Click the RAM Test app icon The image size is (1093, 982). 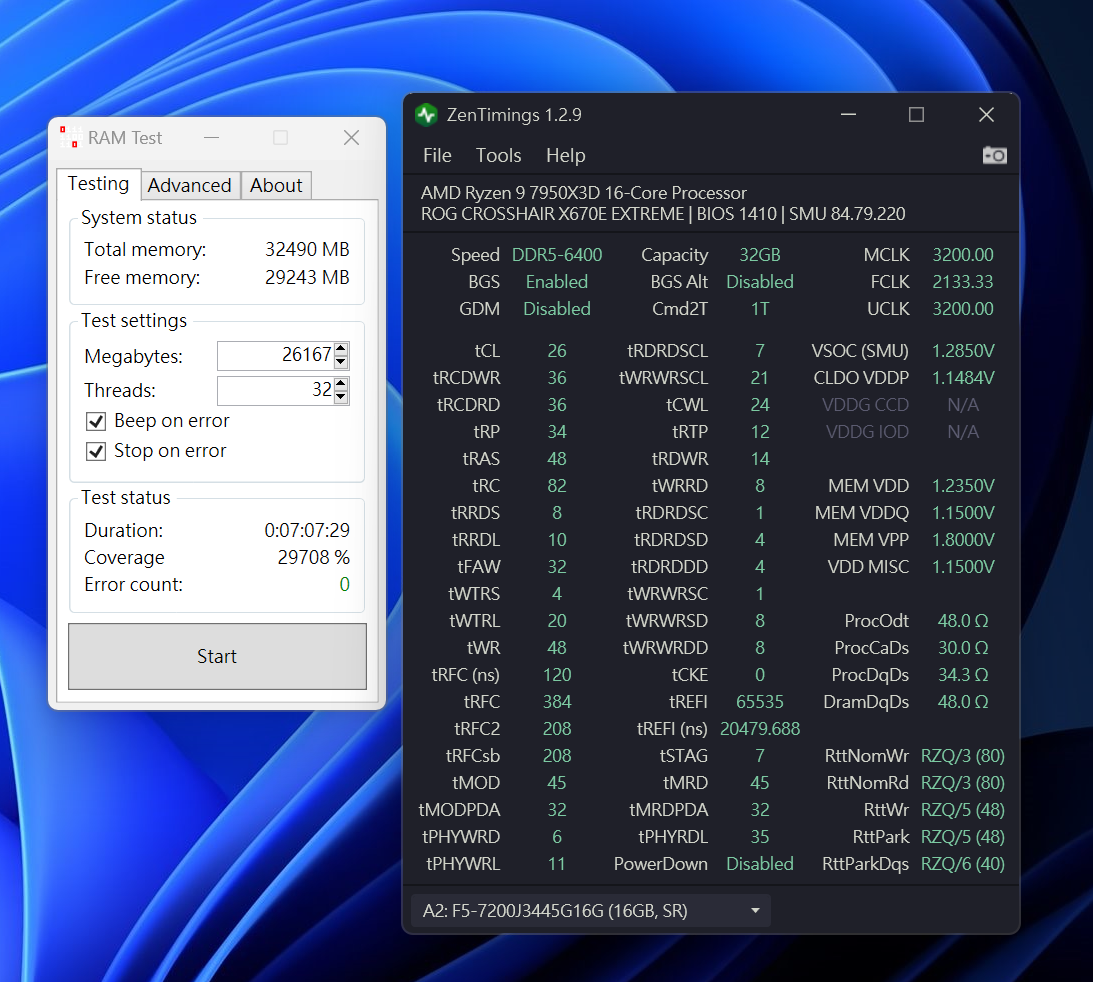point(70,137)
